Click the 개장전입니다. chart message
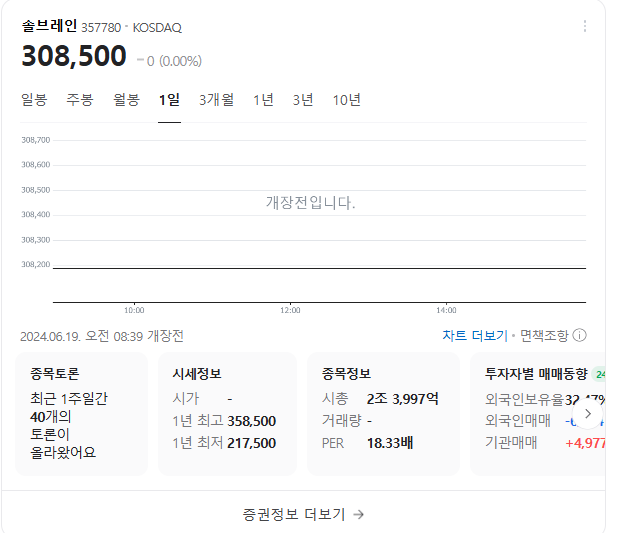The image size is (617, 533). (x=310, y=203)
